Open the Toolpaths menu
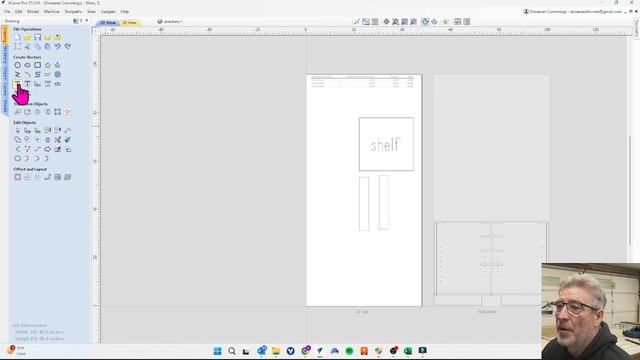Screen dimensions: 640x360 73,11
